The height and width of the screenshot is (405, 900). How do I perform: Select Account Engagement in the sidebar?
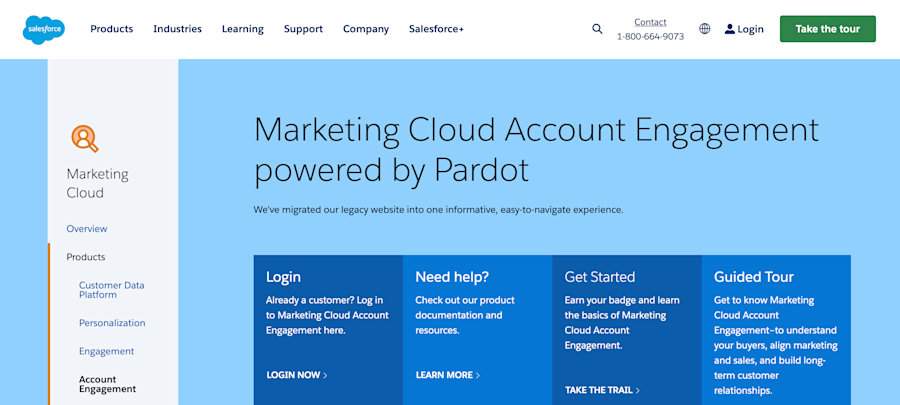click(107, 384)
